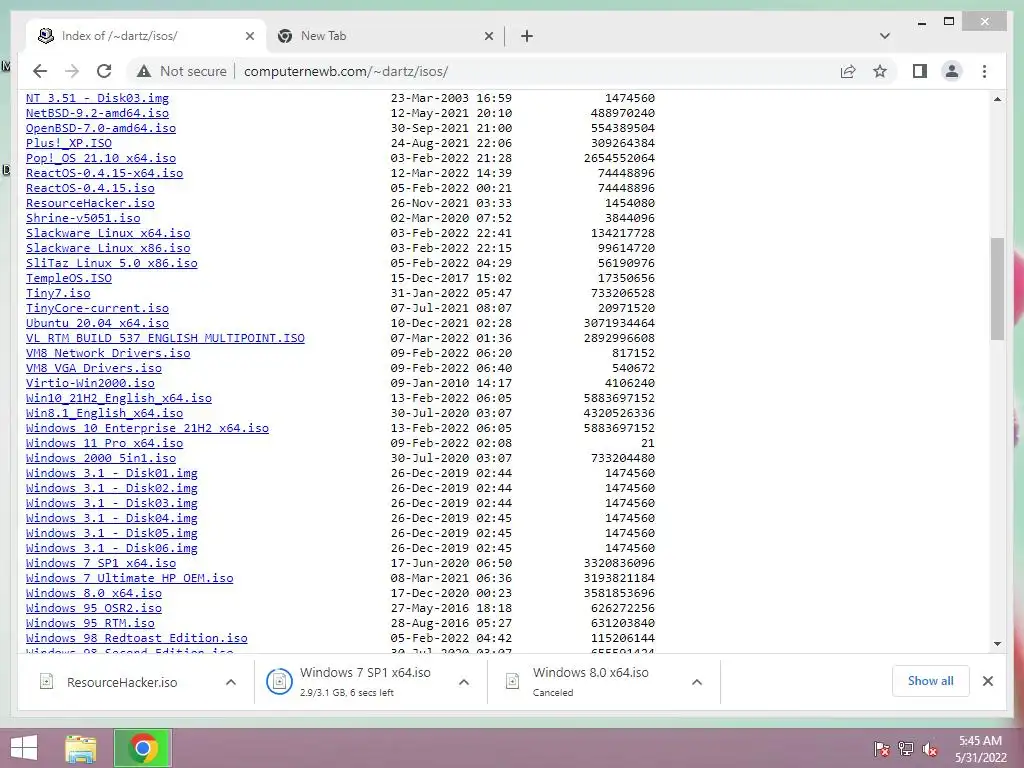
Task: Open VM8 VGA Drivers.iso link
Action: tap(94, 368)
